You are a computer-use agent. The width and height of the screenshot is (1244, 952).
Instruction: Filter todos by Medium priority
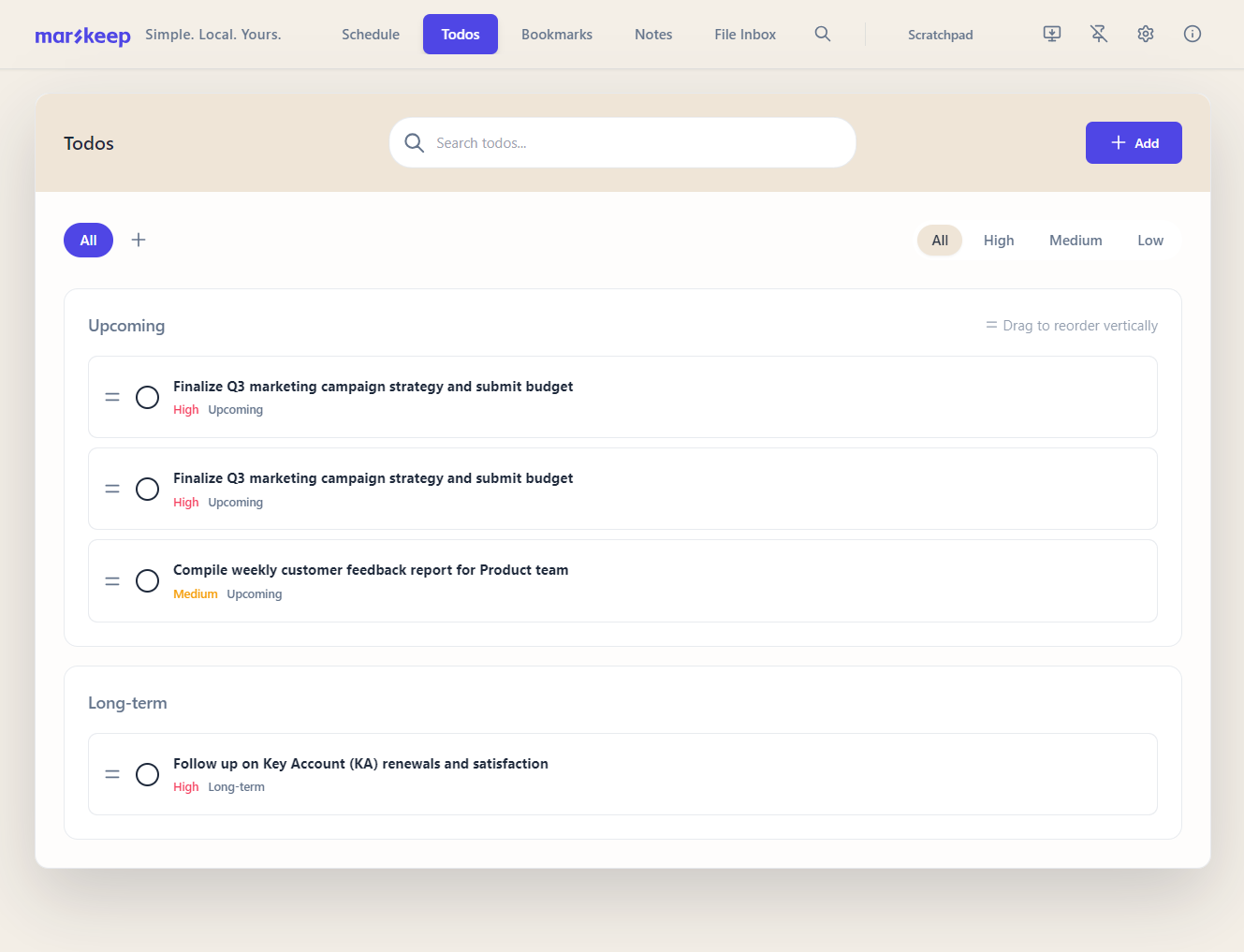(x=1076, y=241)
